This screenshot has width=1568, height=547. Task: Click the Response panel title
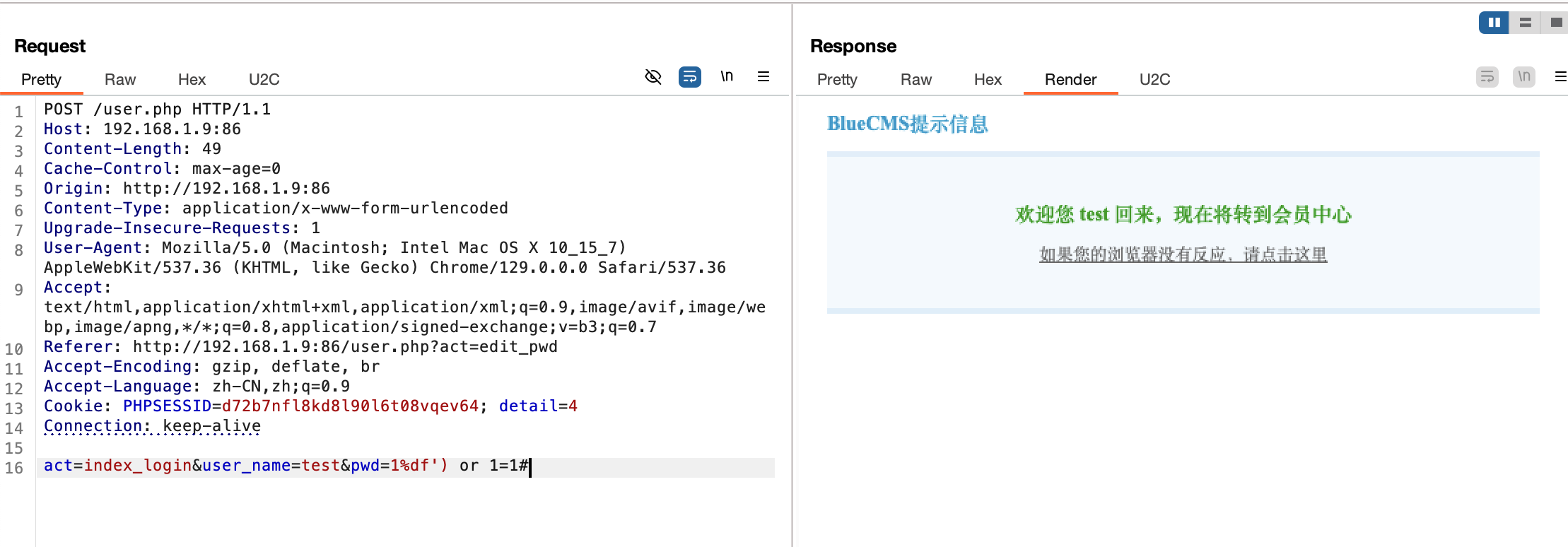click(x=853, y=46)
